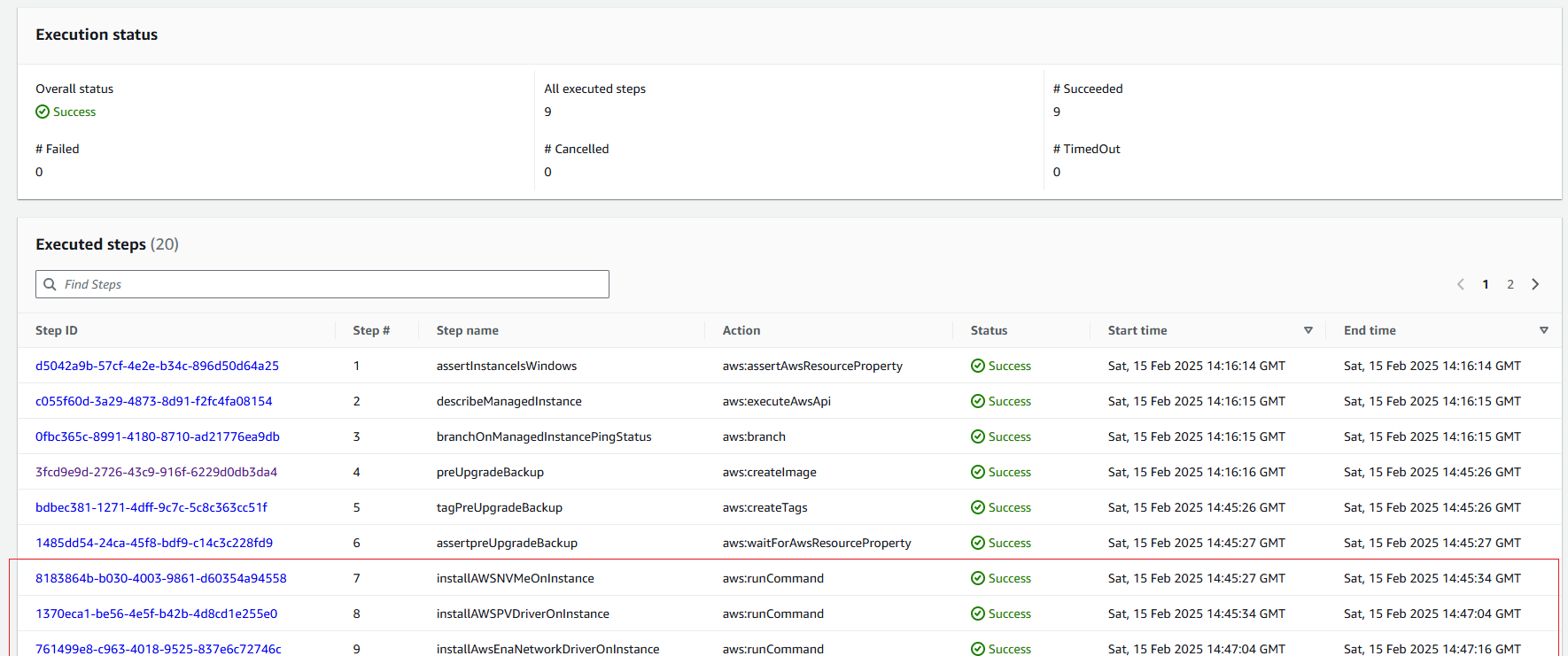Click success icon for tagPreUpgradeBackup step

click(x=978, y=507)
